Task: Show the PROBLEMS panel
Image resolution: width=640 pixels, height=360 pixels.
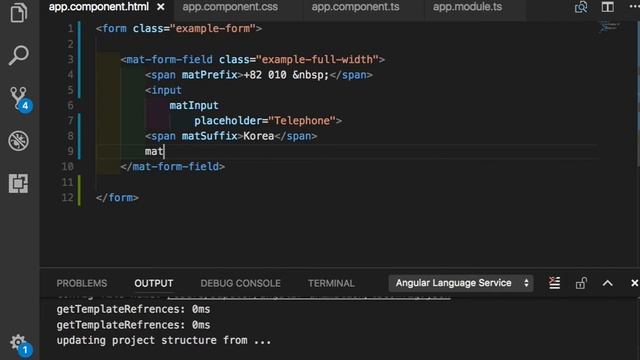Action: click(x=82, y=283)
